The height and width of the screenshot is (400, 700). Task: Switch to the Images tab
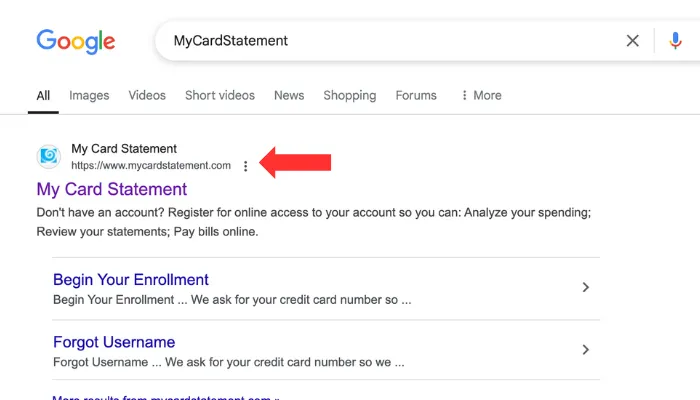click(x=89, y=96)
